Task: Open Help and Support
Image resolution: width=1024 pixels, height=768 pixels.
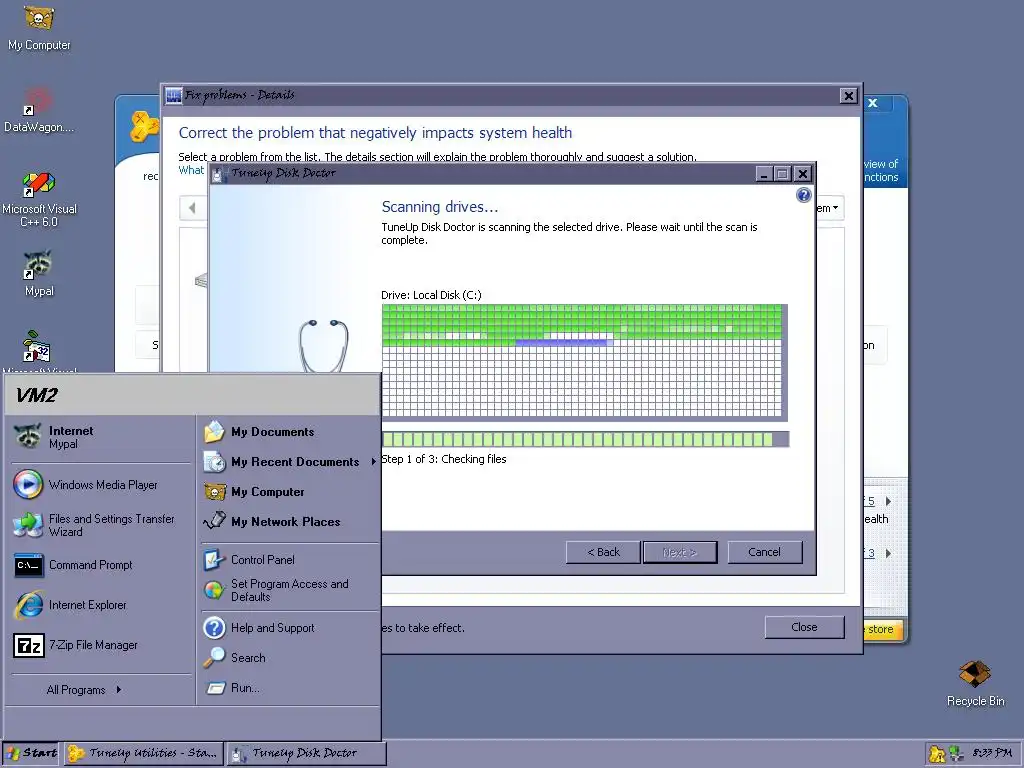Action: 289,628
